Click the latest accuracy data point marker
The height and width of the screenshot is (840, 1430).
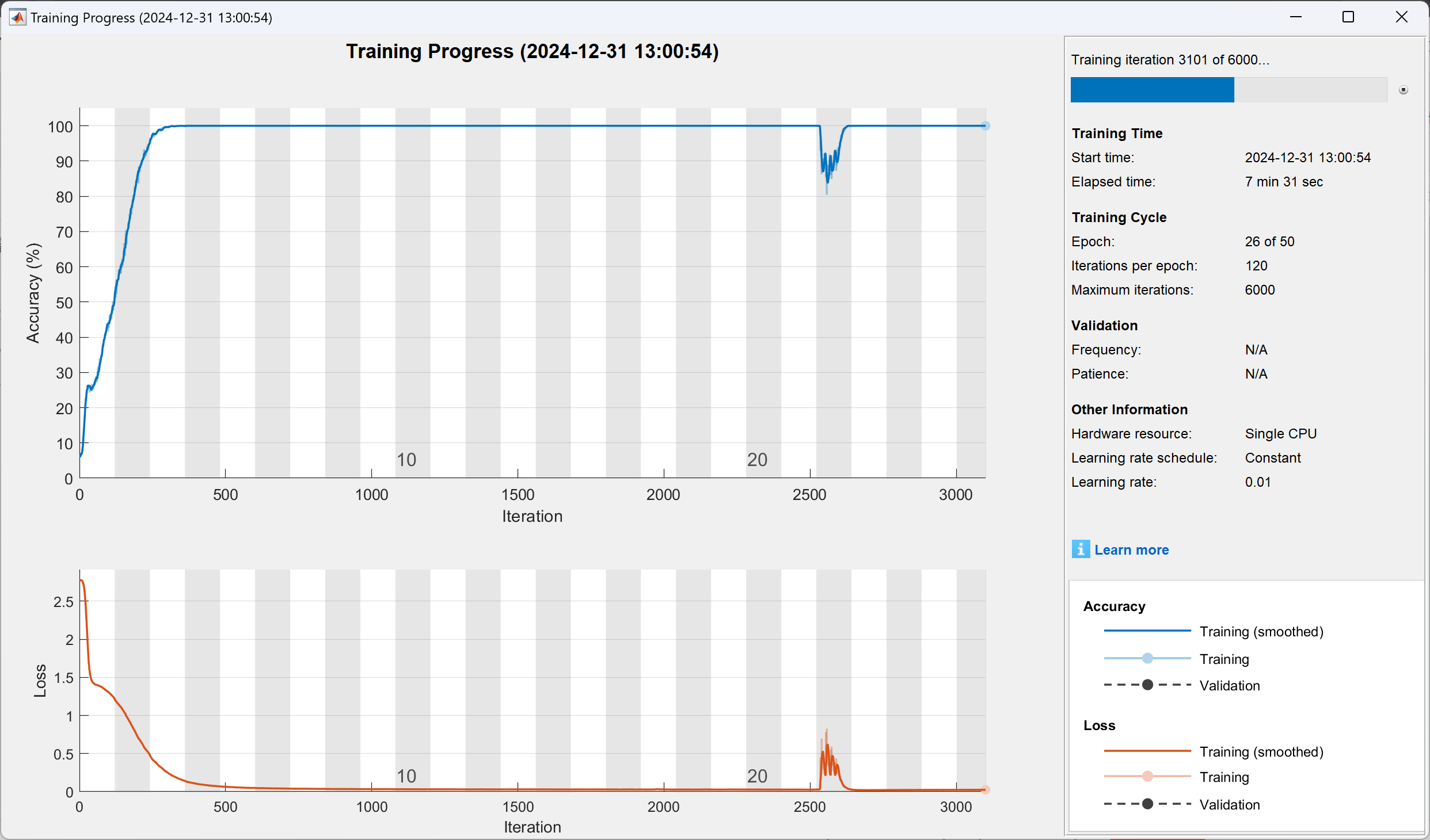(985, 125)
